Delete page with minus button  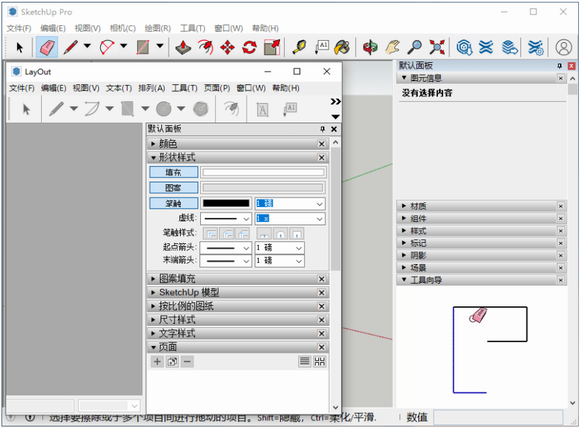point(188,361)
